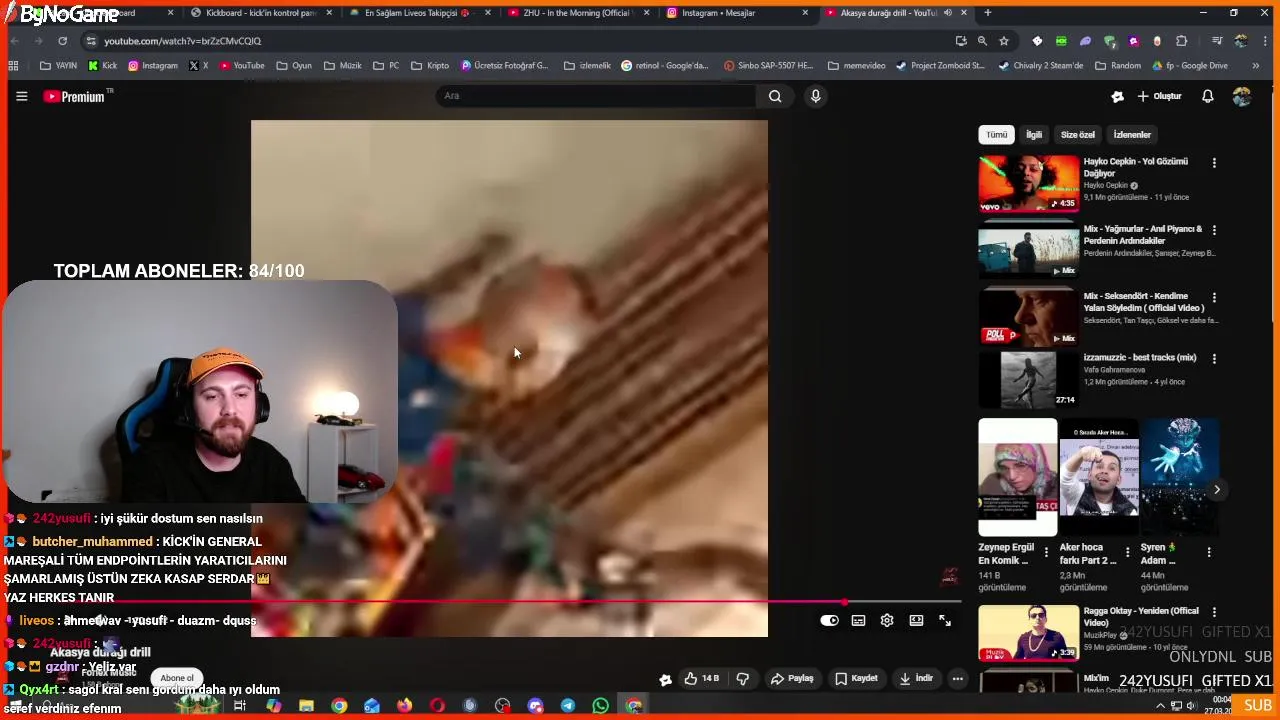This screenshot has height=720, width=1280.
Task: Select the İlgili filter chip
Action: pos(1034,134)
